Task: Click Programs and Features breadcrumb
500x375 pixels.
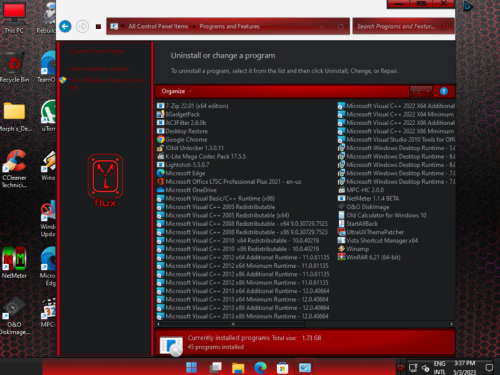Action: coord(229,26)
